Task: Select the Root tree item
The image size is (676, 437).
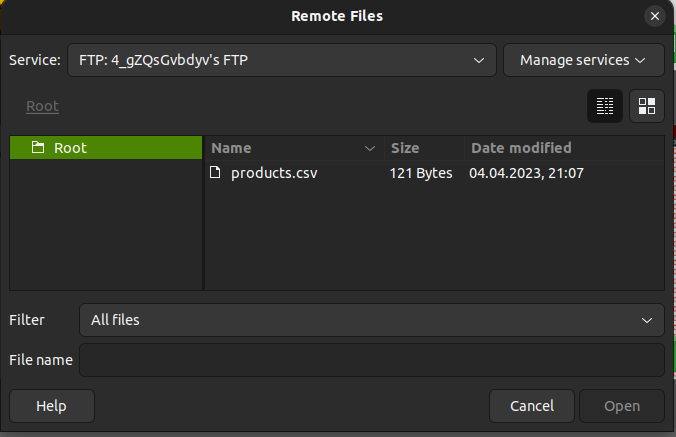Action: click(x=106, y=148)
